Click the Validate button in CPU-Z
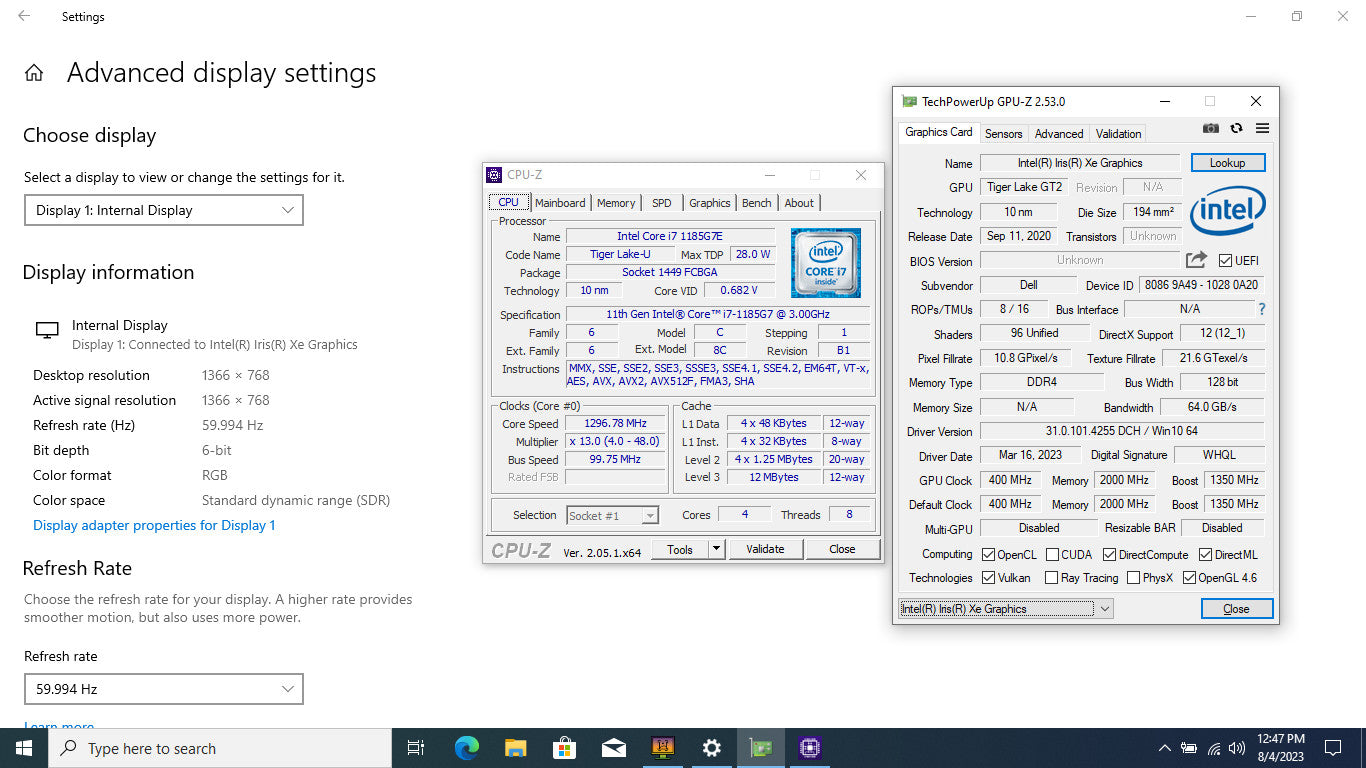This screenshot has width=1366, height=768. (x=765, y=549)
